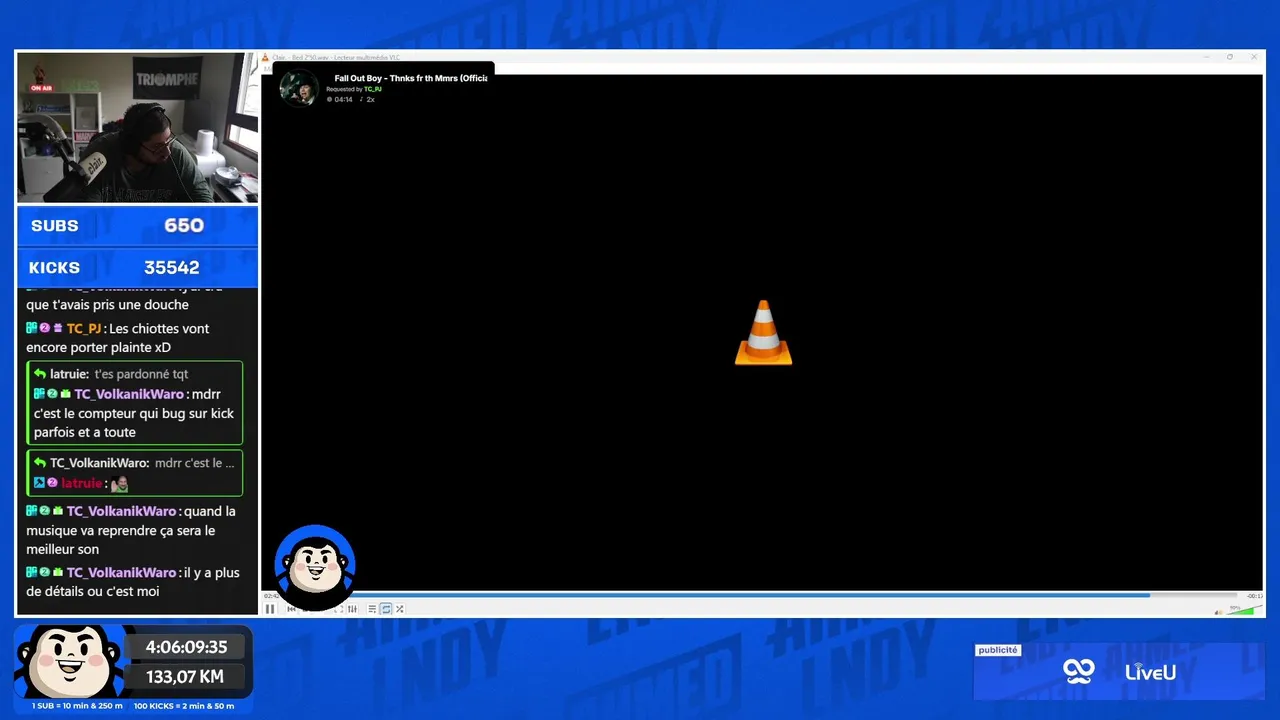Click the monkey mascot avatar over VLC
This screenshot has width=1280, height=720.
pyautogui.click(x=315, y=566)
